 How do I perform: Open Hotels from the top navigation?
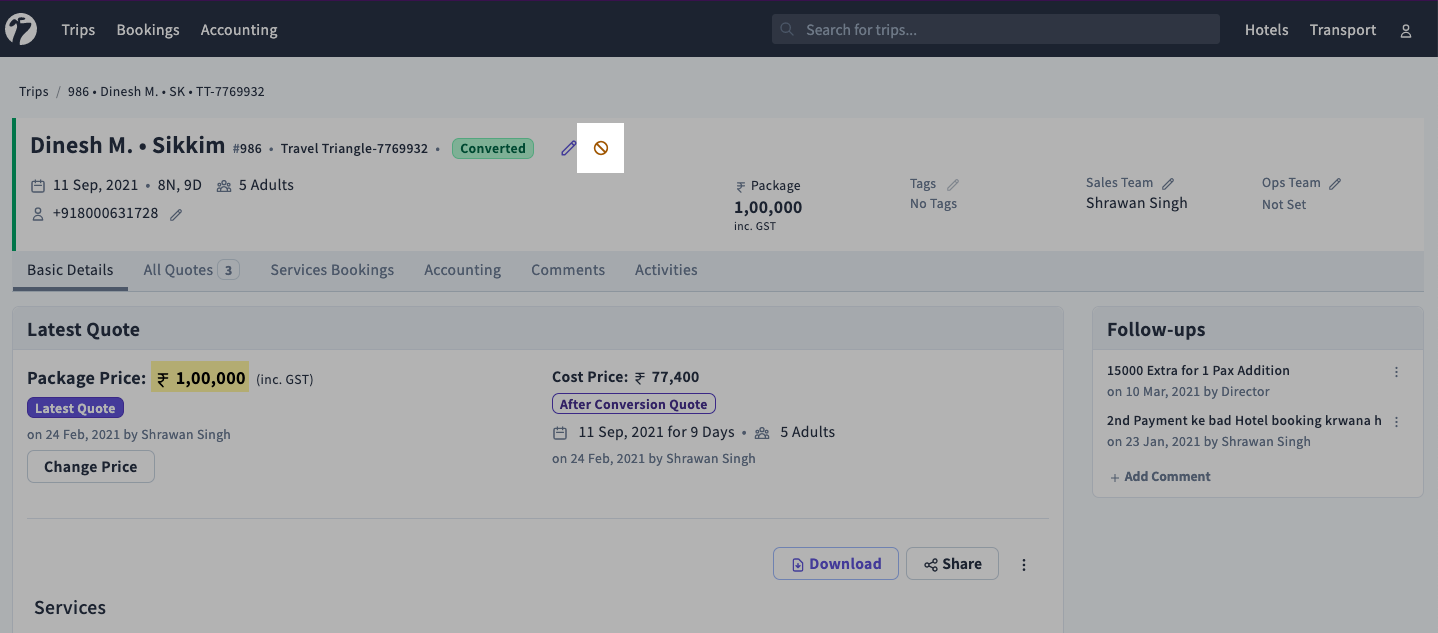[1266, 30]
